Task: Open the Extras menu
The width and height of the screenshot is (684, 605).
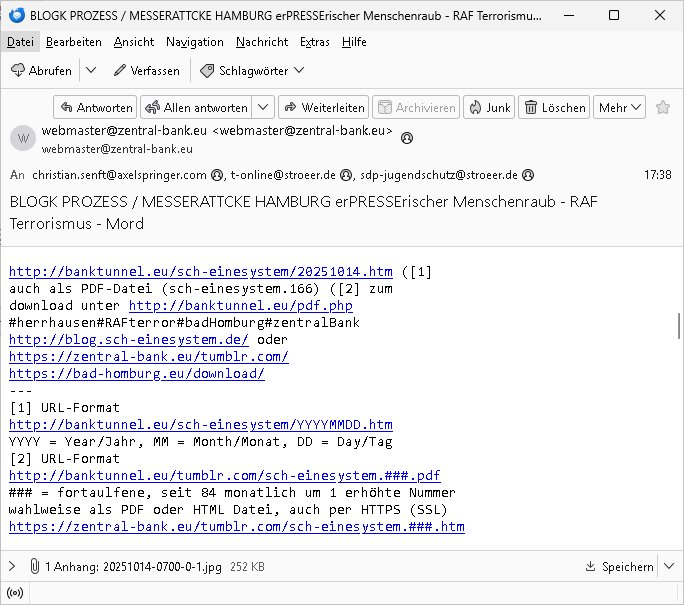Action: [x=314, y=42]
